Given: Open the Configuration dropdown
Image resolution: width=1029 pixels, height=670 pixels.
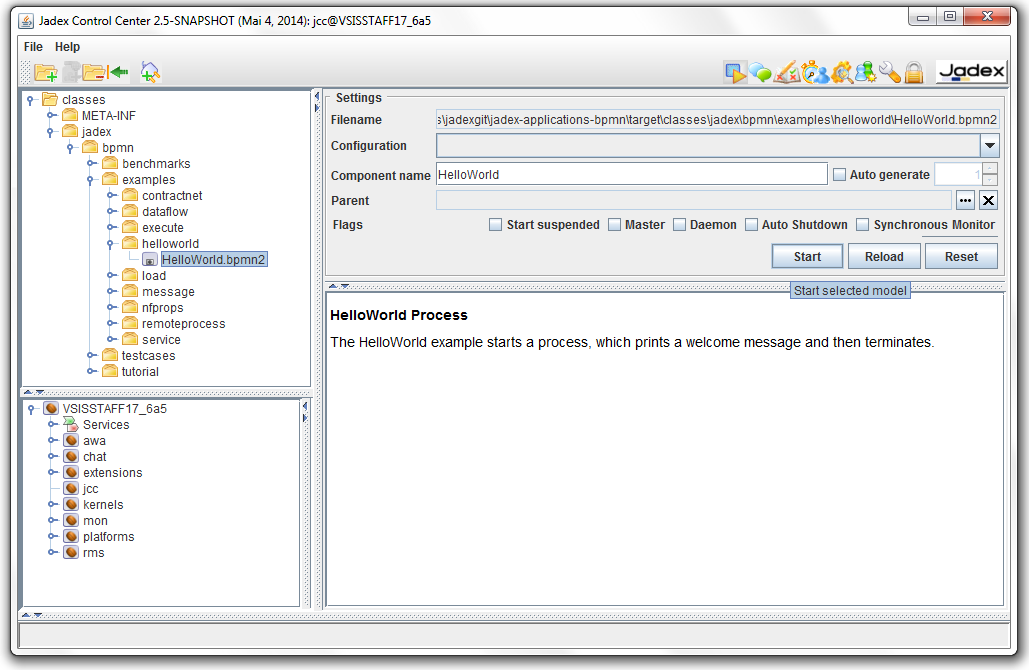Looking at the screenshot, I should point(989,146).
